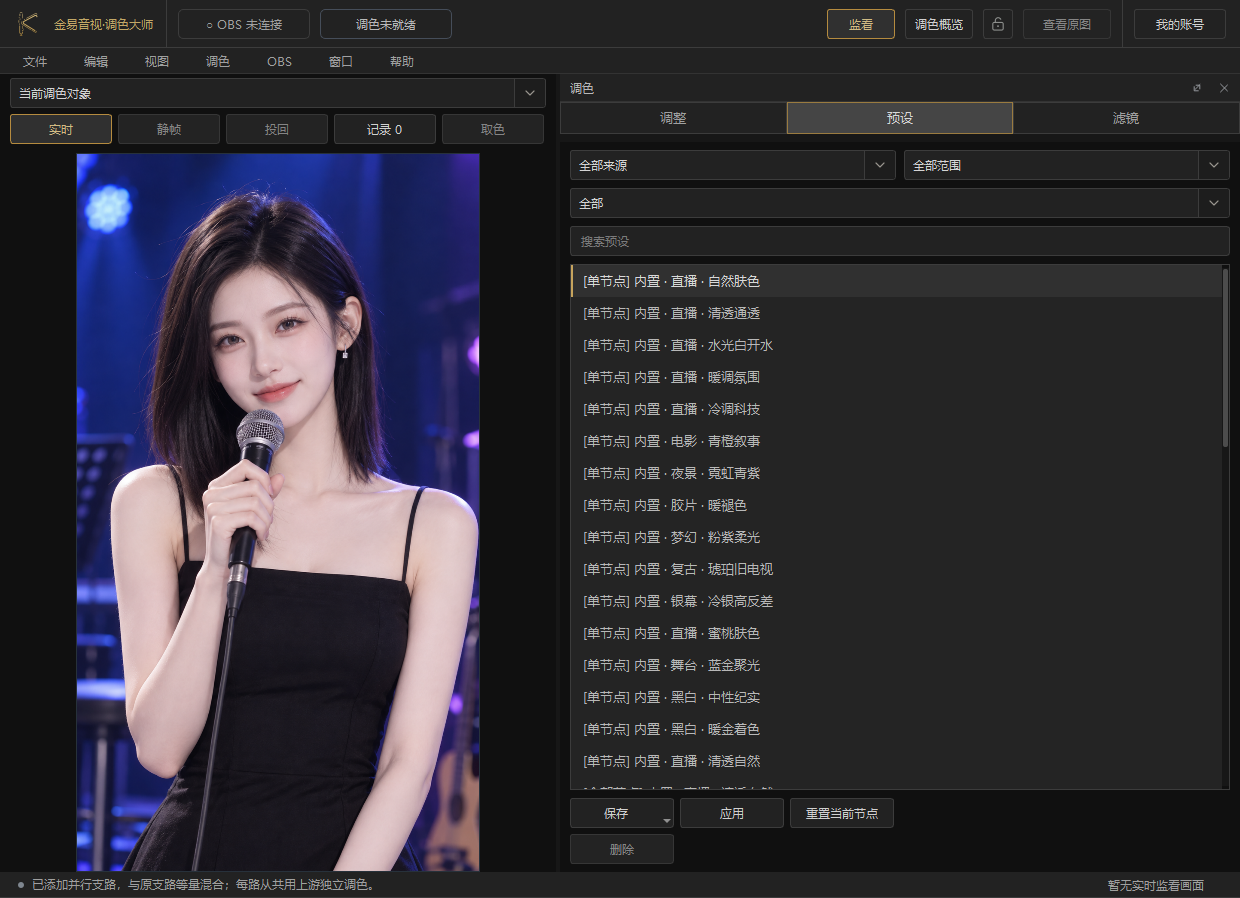The width and height of the screenshot is (1240, 898).
Task: Click the 应用 button to apply preset
Action: coord(732,813)
